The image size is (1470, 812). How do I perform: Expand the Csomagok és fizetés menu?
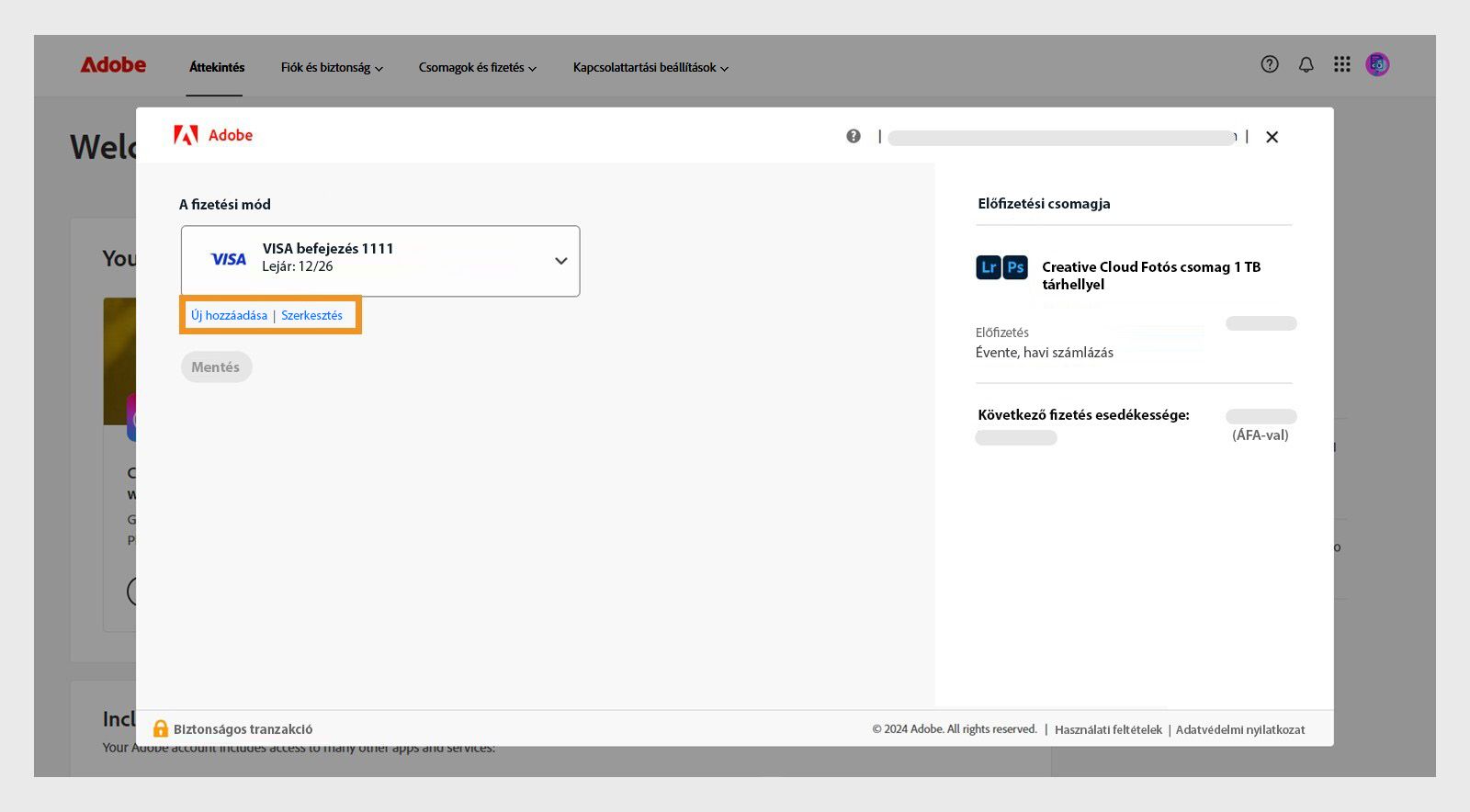coord(477,68)
